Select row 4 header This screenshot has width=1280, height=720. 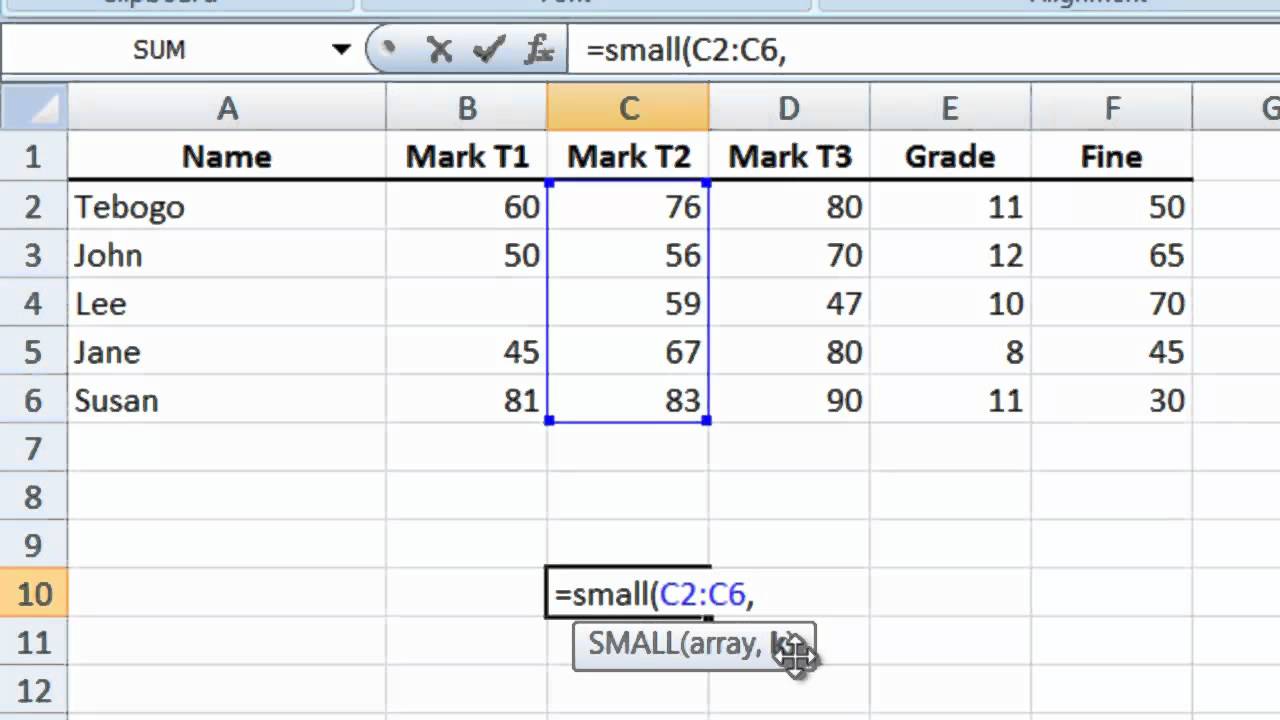[x=34, y=303]
